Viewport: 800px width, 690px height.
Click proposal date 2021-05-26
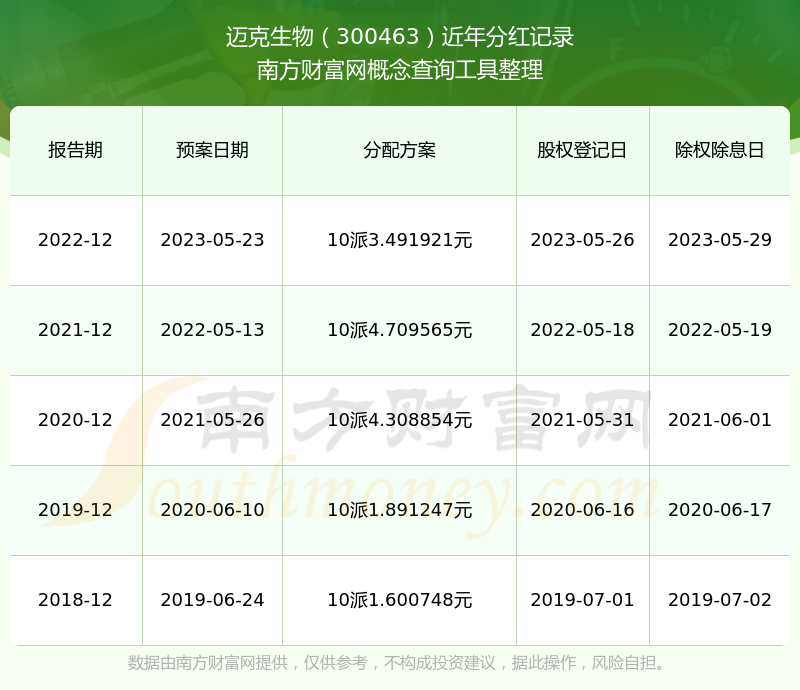pyautogui.click(x=212, y=420)
